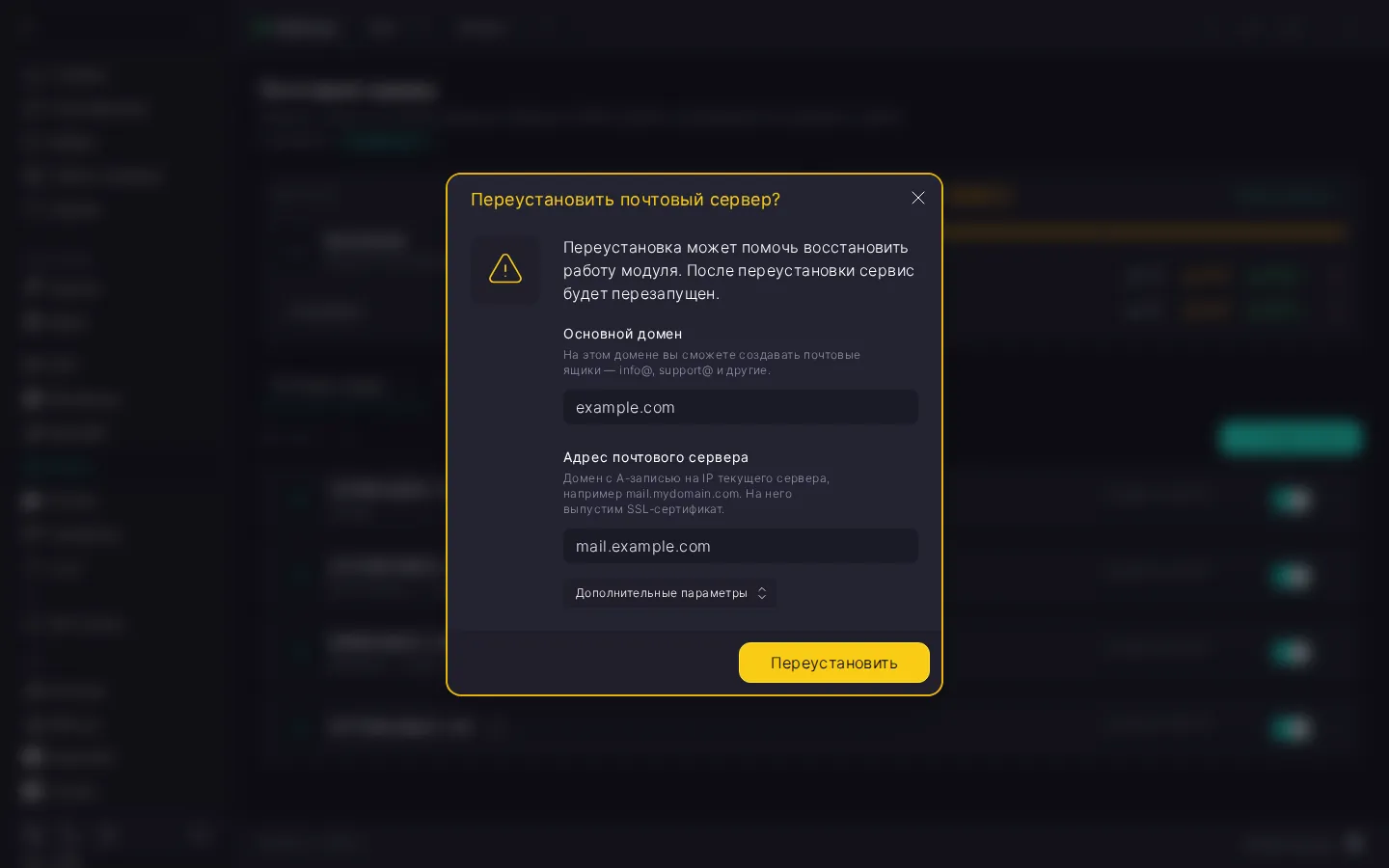Toggle the topmost blurred green switch behind the dialog
The image size is (1389, 868).
[1292, 500]
